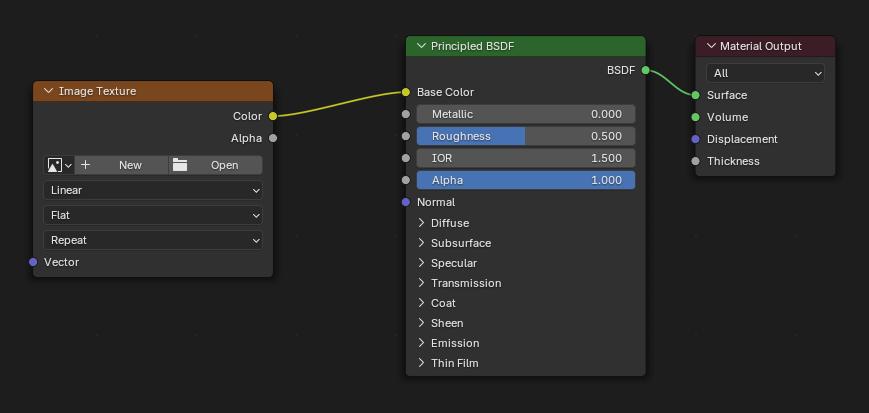
Task: Click the Displacement input socket
Action: pyautogui.click(x=695, y=139)
